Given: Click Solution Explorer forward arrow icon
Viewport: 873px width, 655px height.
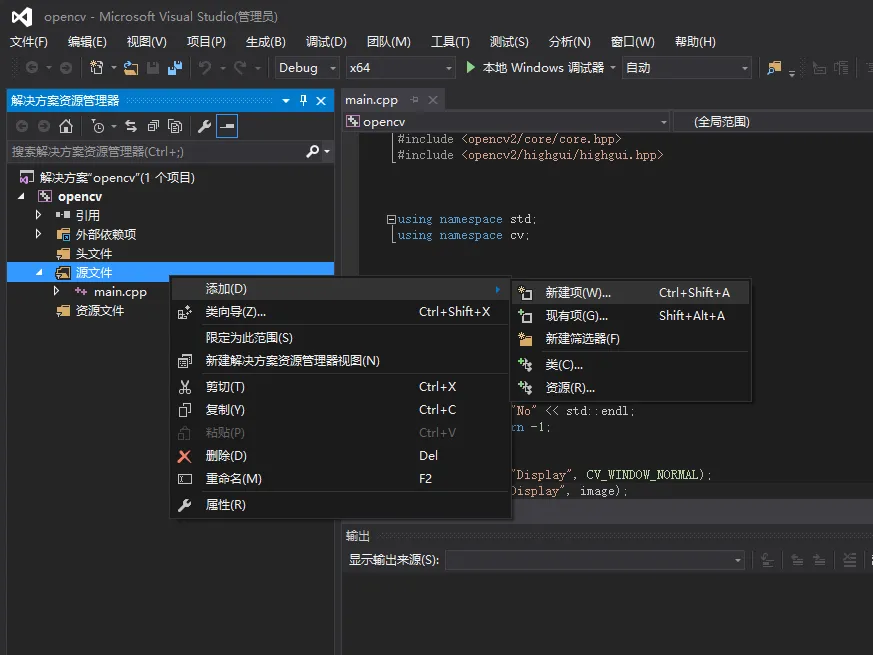Looking at the screenshot, I should [43, 126].
